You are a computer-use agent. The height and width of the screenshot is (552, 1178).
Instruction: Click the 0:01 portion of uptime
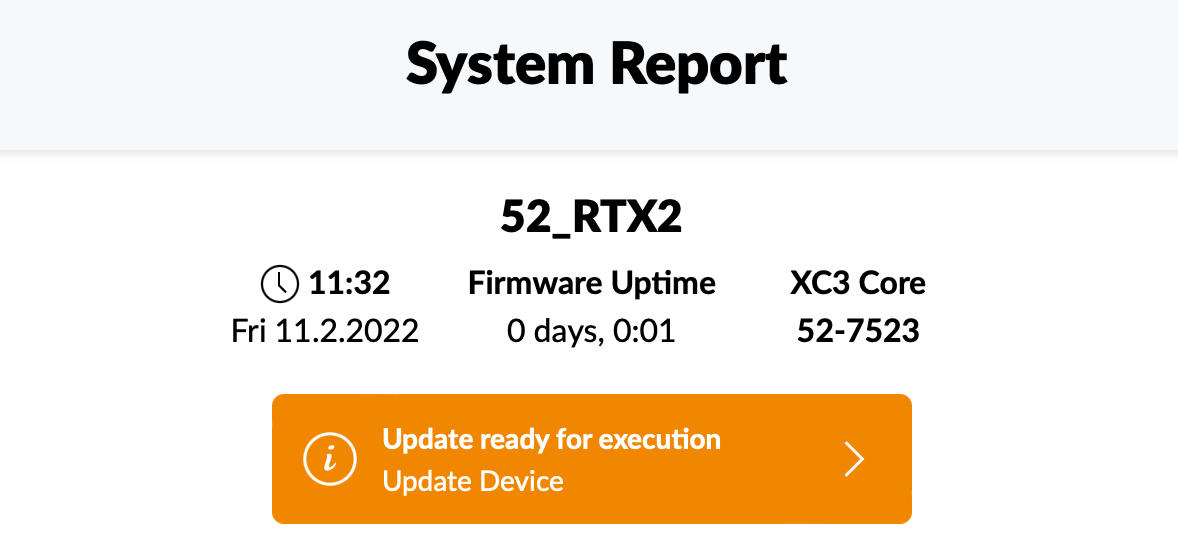click(x=645, y=331)
